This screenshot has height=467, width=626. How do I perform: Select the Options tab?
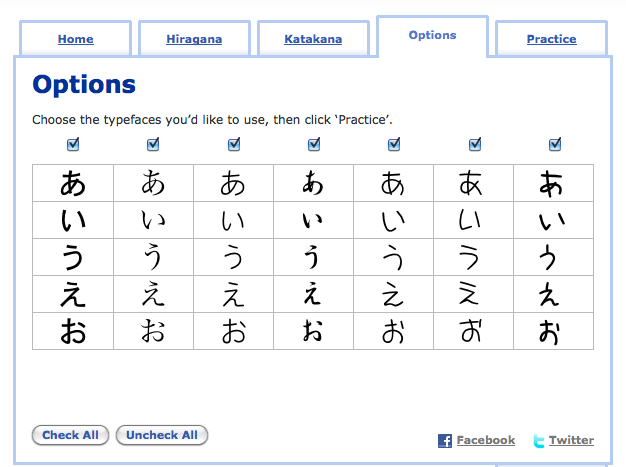[432, 35]
